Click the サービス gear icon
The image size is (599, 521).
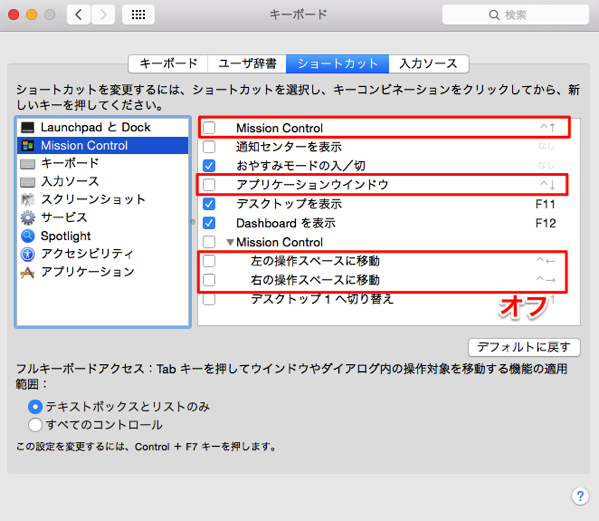[28, 218]
